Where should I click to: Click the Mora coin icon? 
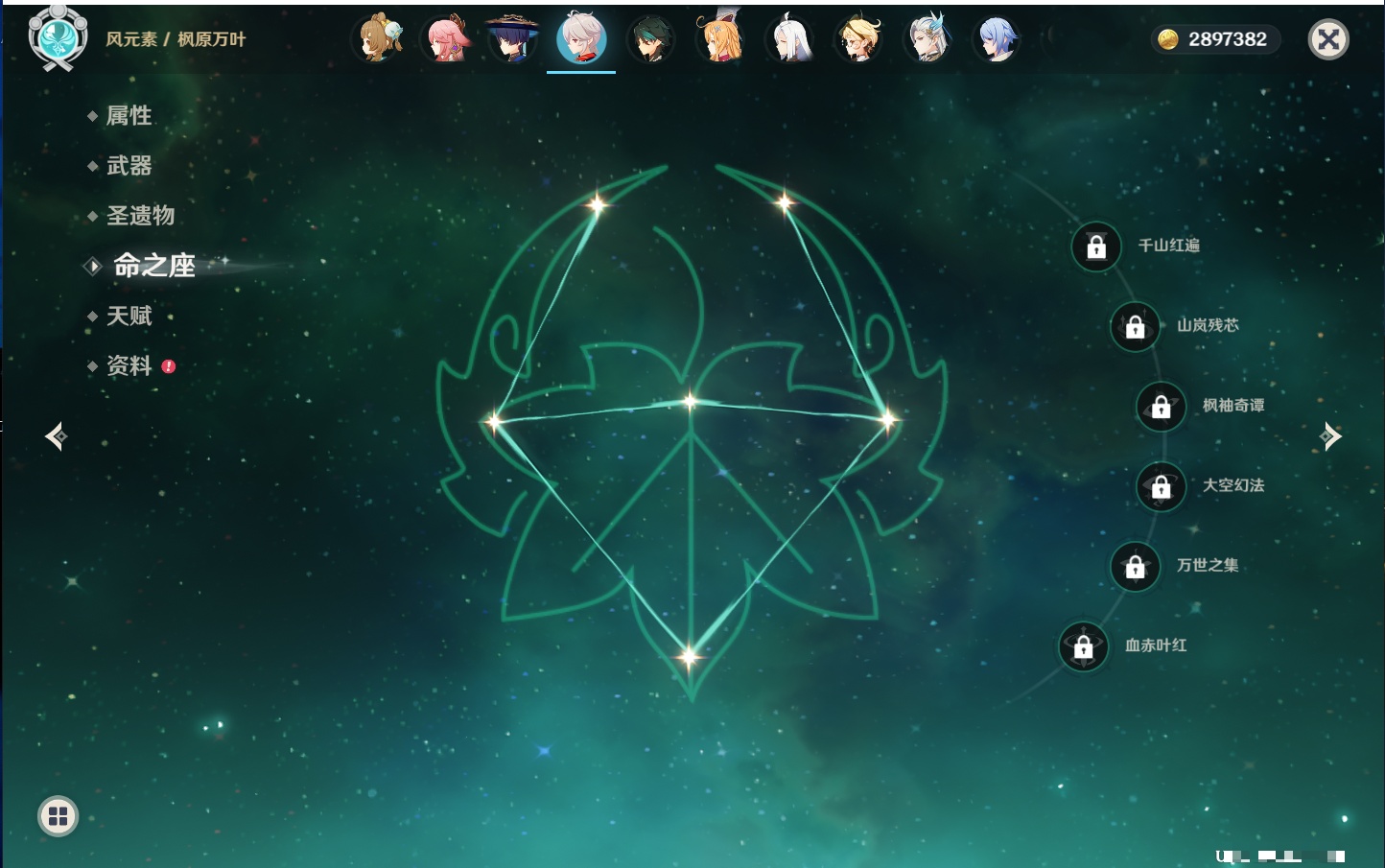(1168, 39)
